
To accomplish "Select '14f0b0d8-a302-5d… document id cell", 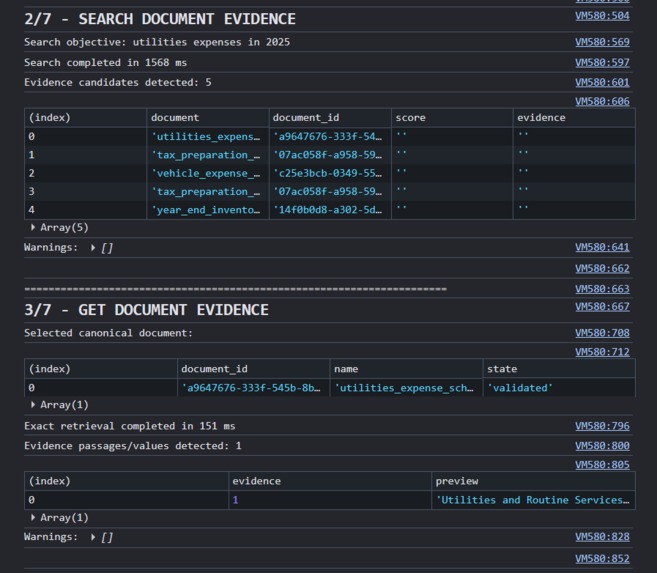I will point(330,210).
